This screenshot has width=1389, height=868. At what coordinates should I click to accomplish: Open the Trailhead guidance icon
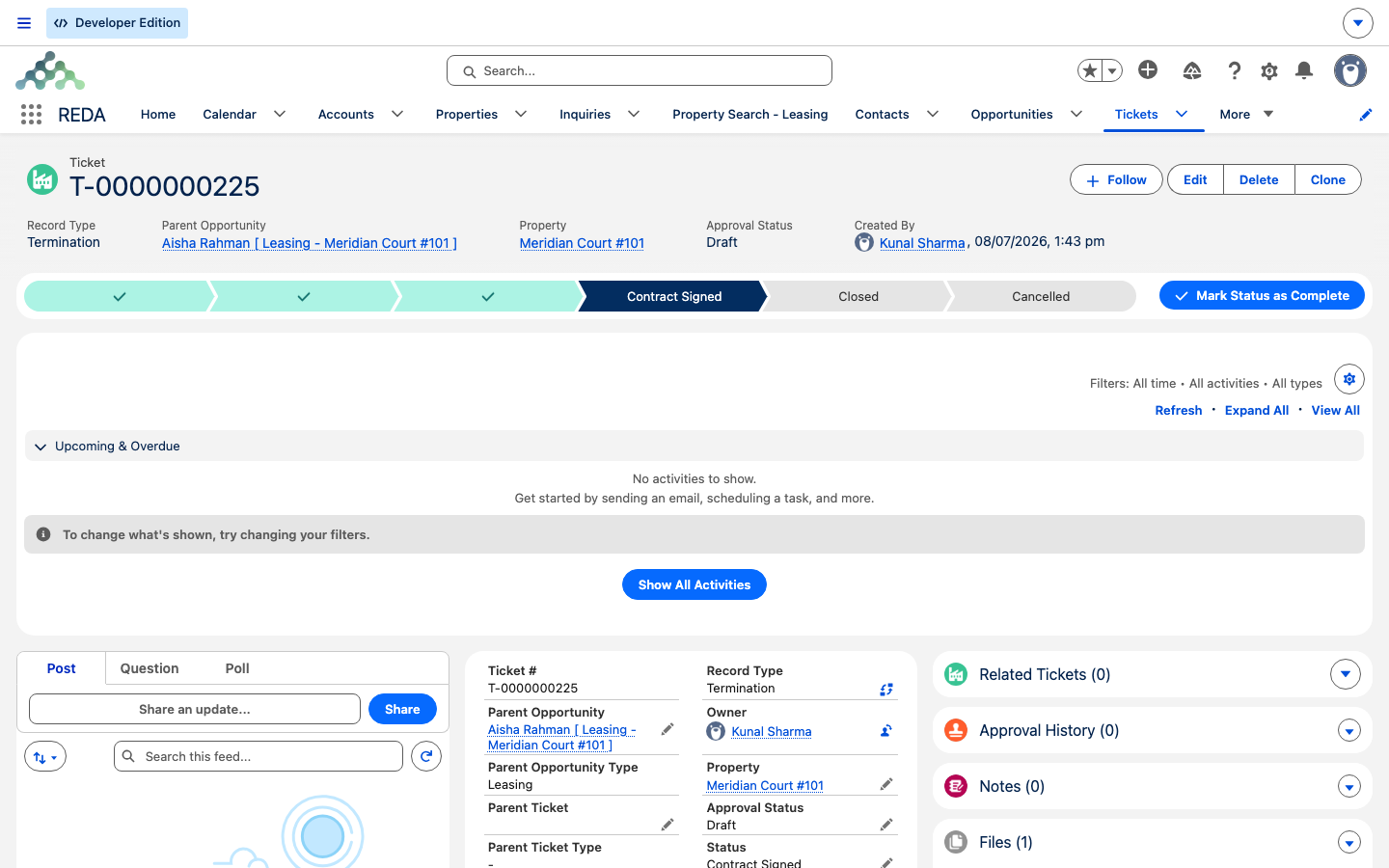coord(1192,70)
